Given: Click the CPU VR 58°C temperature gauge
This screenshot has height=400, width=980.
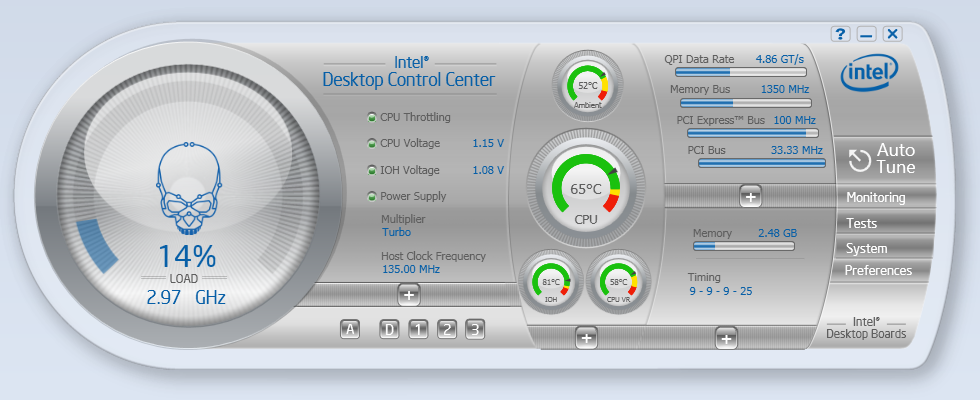Looking at the screenshot, I should click(618, 282).
